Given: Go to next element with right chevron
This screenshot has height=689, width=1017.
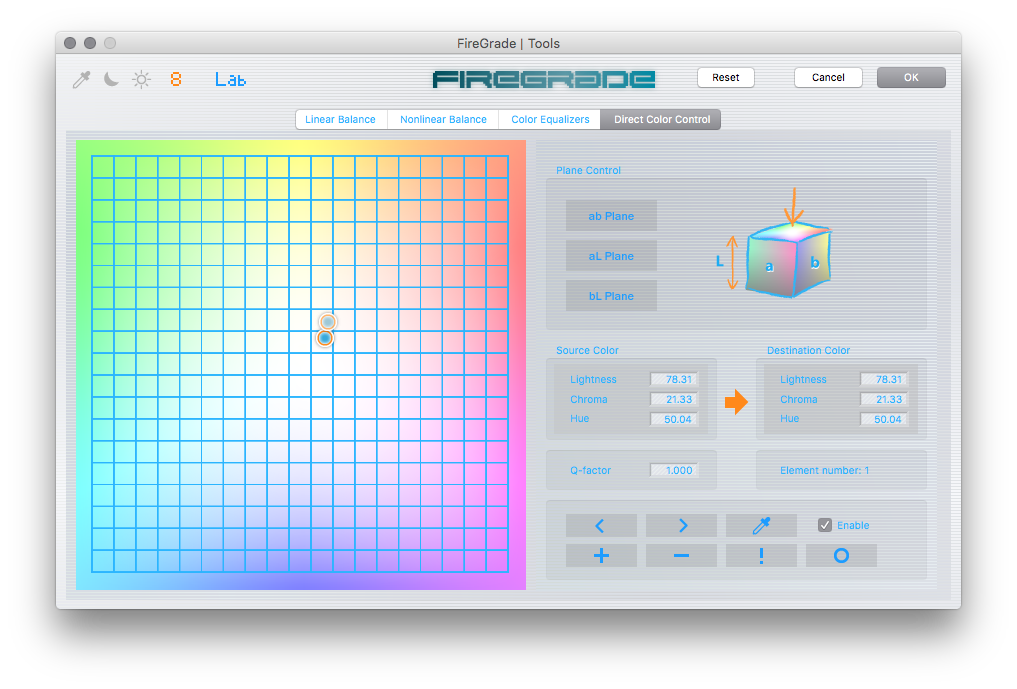Looking at the screenshot, I should 681,526.
